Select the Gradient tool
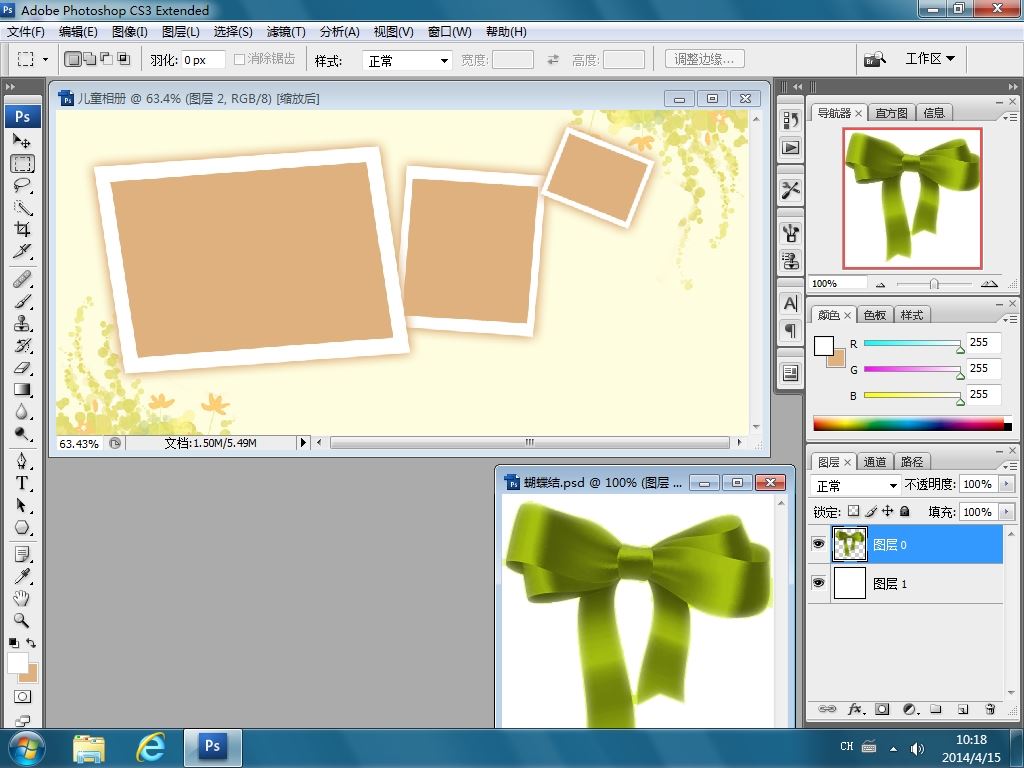This screenshot has width=1024, height=768. pyautogui.click(x=22, y=390)
